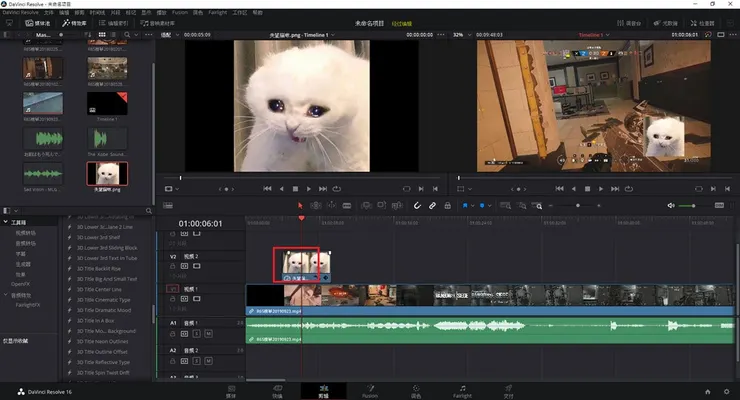Toggle timeline snapping magnet icon
Screen dimensions: 740x400
point(417,205)
